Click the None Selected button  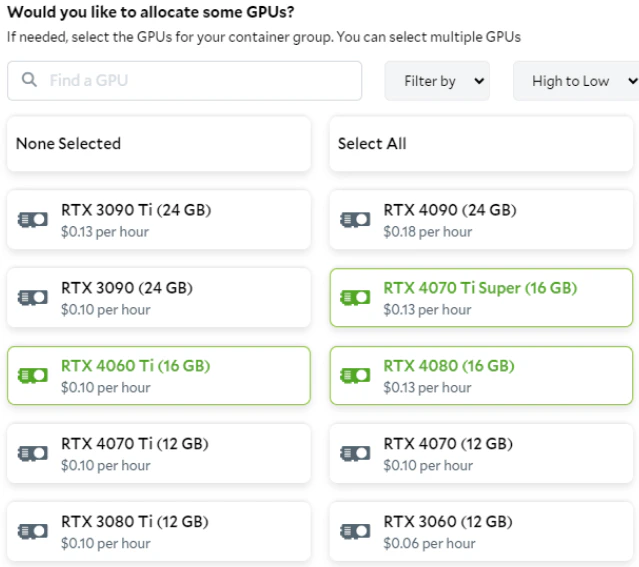[x=158, y=144]
